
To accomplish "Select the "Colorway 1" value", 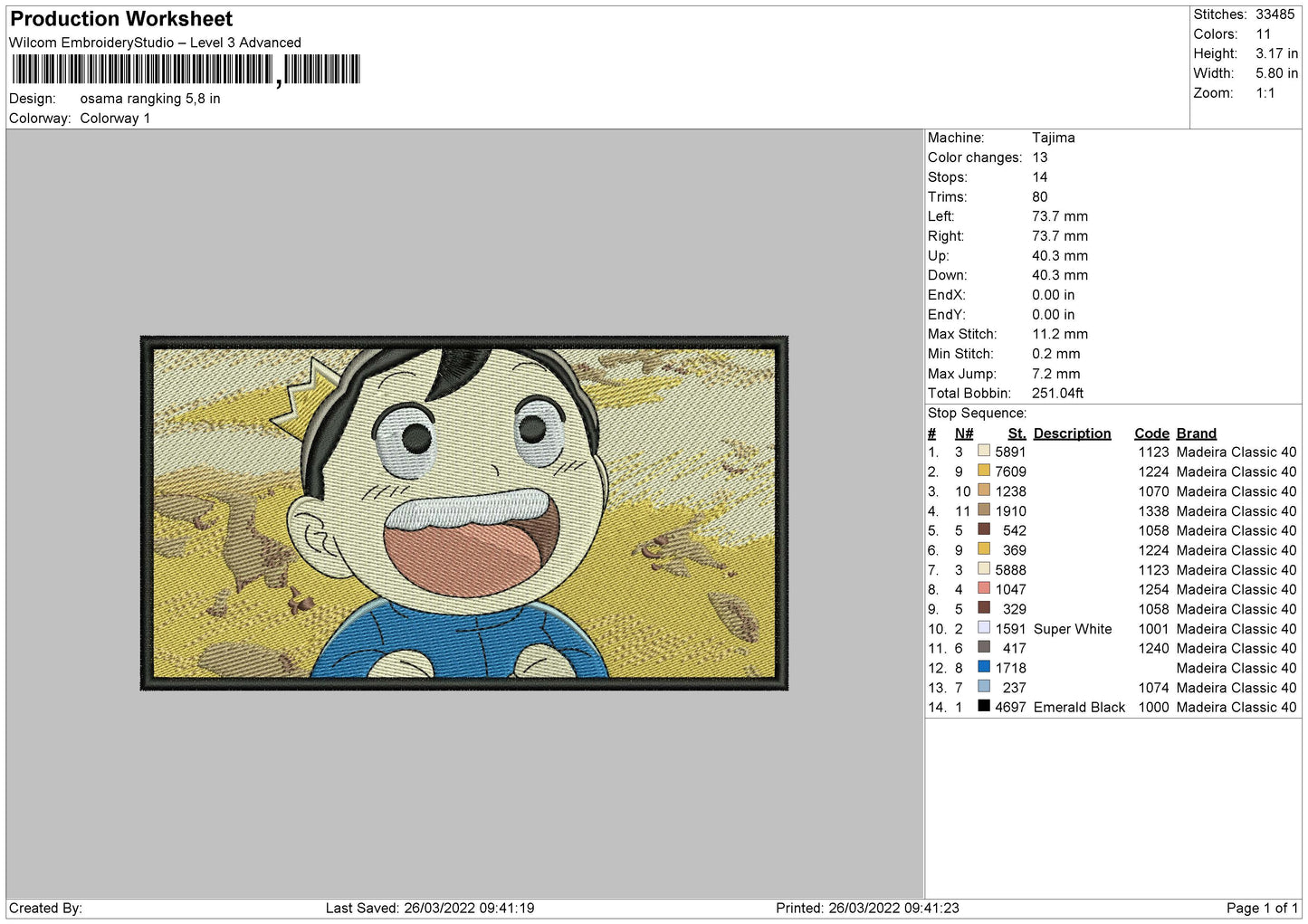I will point(115,119).
